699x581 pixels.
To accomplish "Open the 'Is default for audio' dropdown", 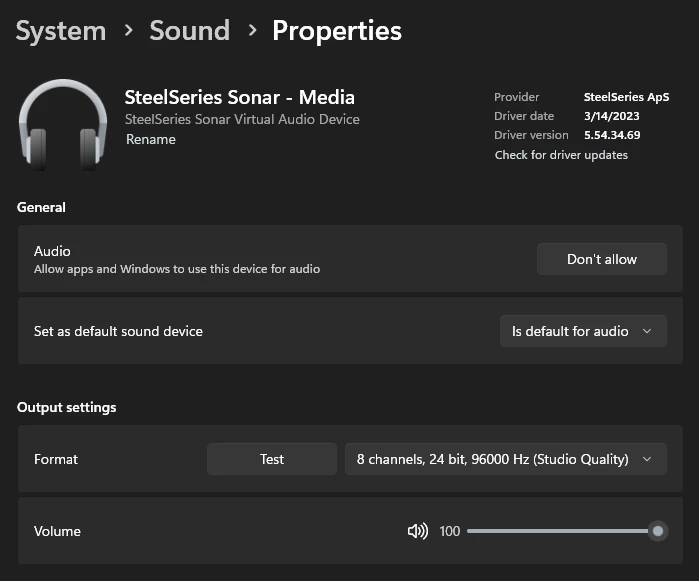I will pyautogui.click(x=583, y=331).
